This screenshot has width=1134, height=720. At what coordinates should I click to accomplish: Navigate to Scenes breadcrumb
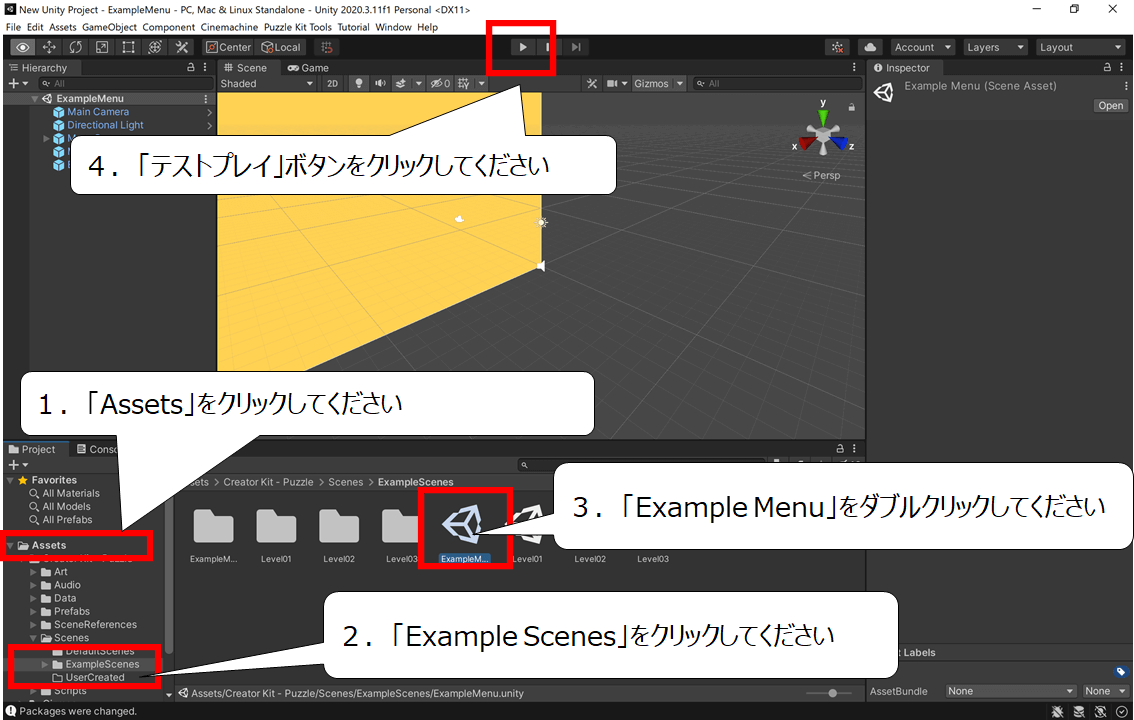(346, 482)
